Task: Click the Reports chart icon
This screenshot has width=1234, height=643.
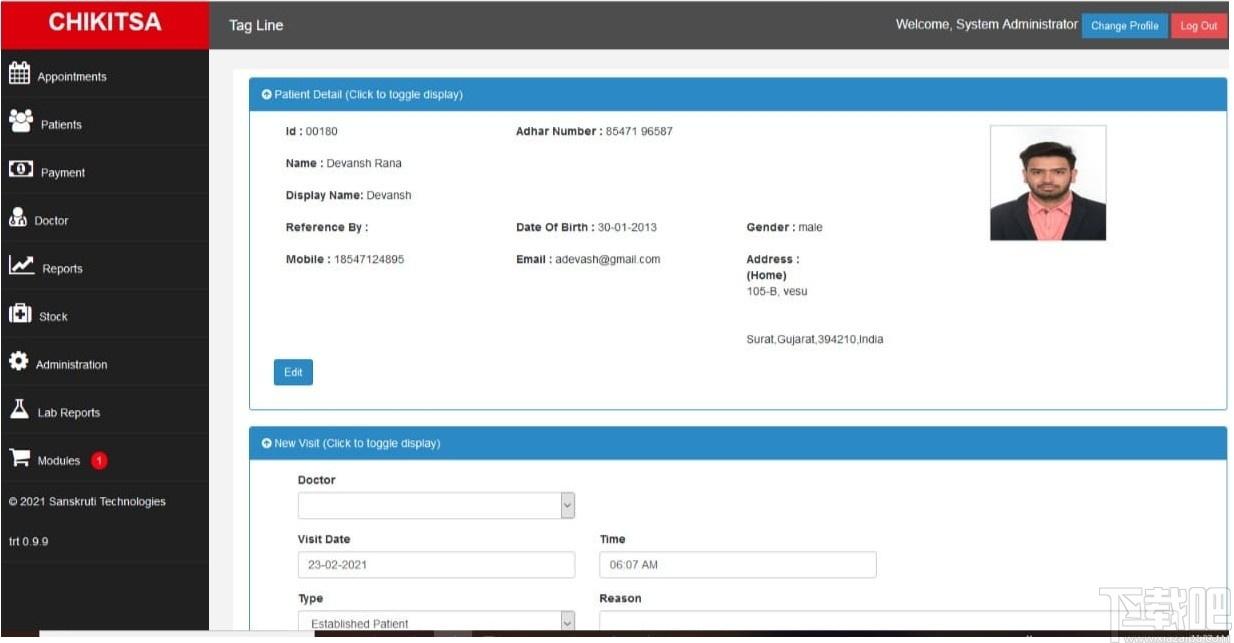Action: (x=21, y=265)
